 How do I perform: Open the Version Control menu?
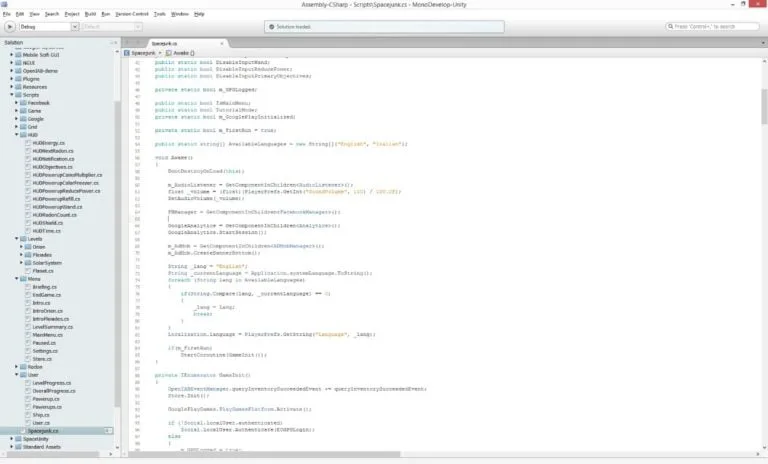[132, 14]
